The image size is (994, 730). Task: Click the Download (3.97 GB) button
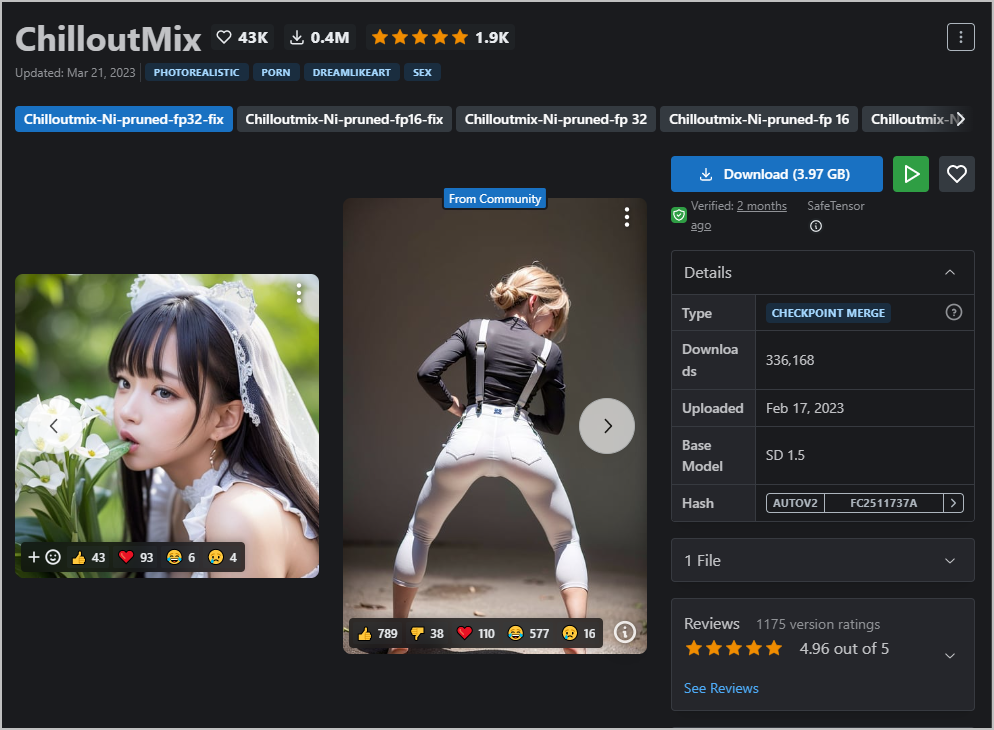pyautogui.click(x=776, y=173)
